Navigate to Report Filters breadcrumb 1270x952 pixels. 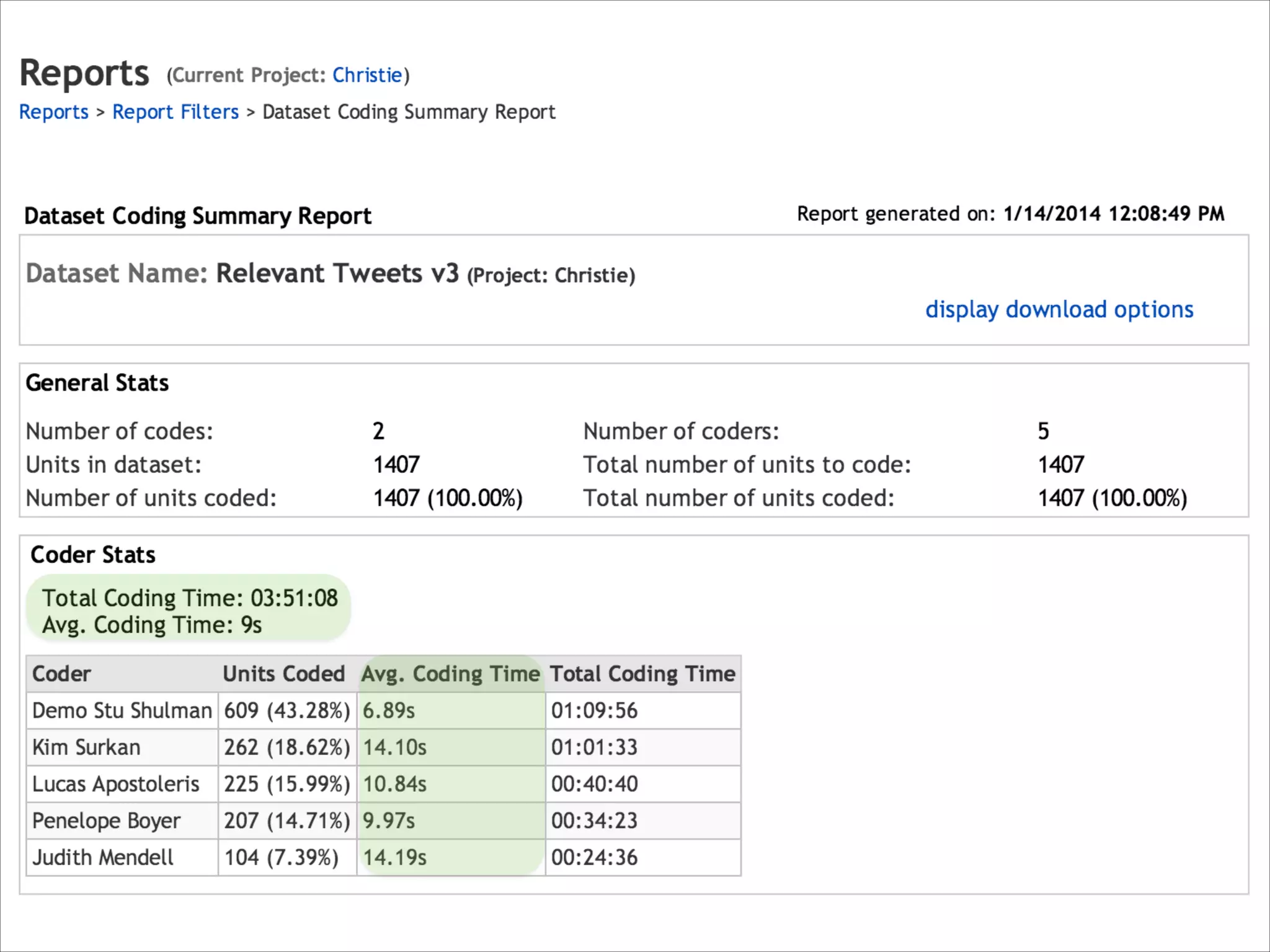coord(175,112)
